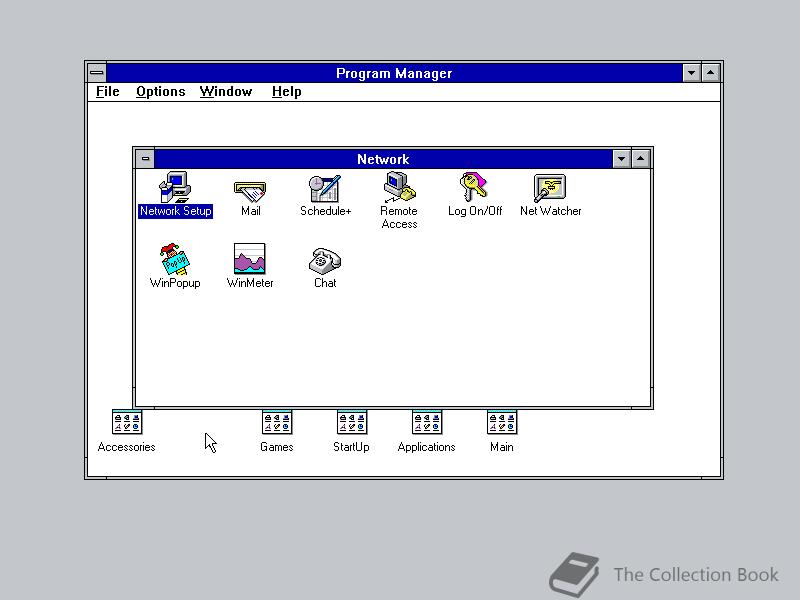This screenshot has height=600, width=800.
Task: Select the Net Watcher icon
Action: click(549, 188)
